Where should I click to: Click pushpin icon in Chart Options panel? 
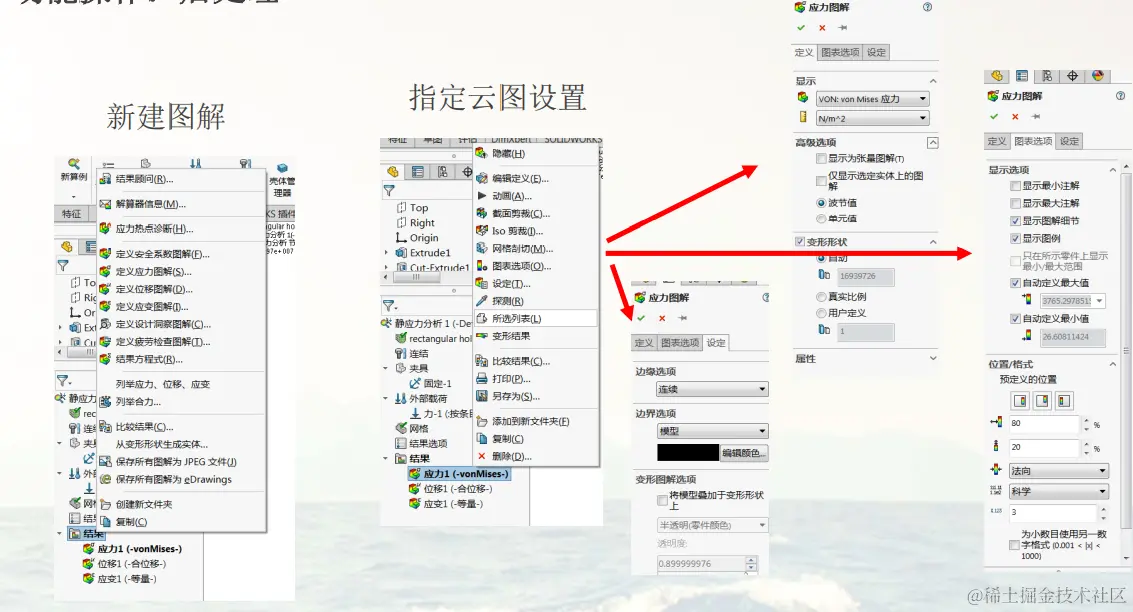1035,116
